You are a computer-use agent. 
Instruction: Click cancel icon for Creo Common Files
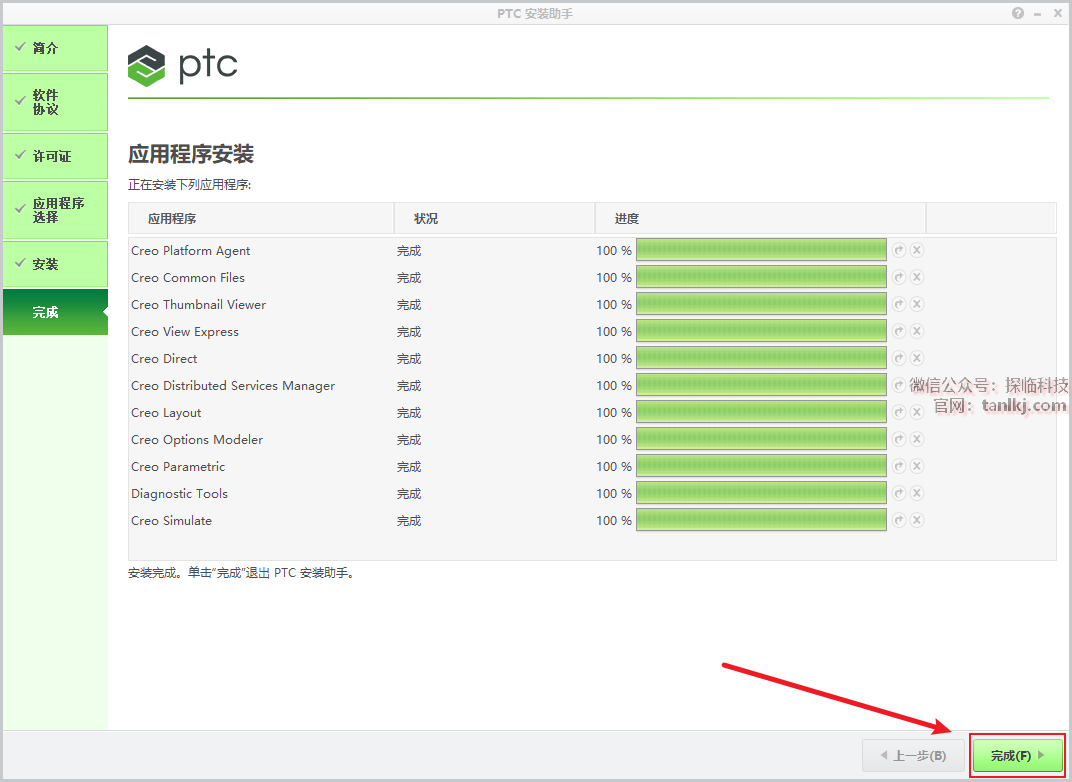click(917, 277)
